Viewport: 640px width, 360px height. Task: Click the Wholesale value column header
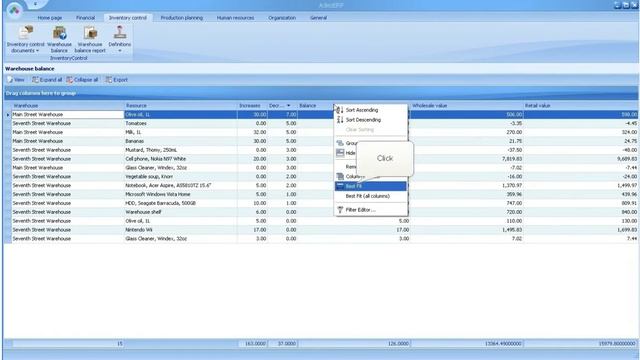point(467,106)
